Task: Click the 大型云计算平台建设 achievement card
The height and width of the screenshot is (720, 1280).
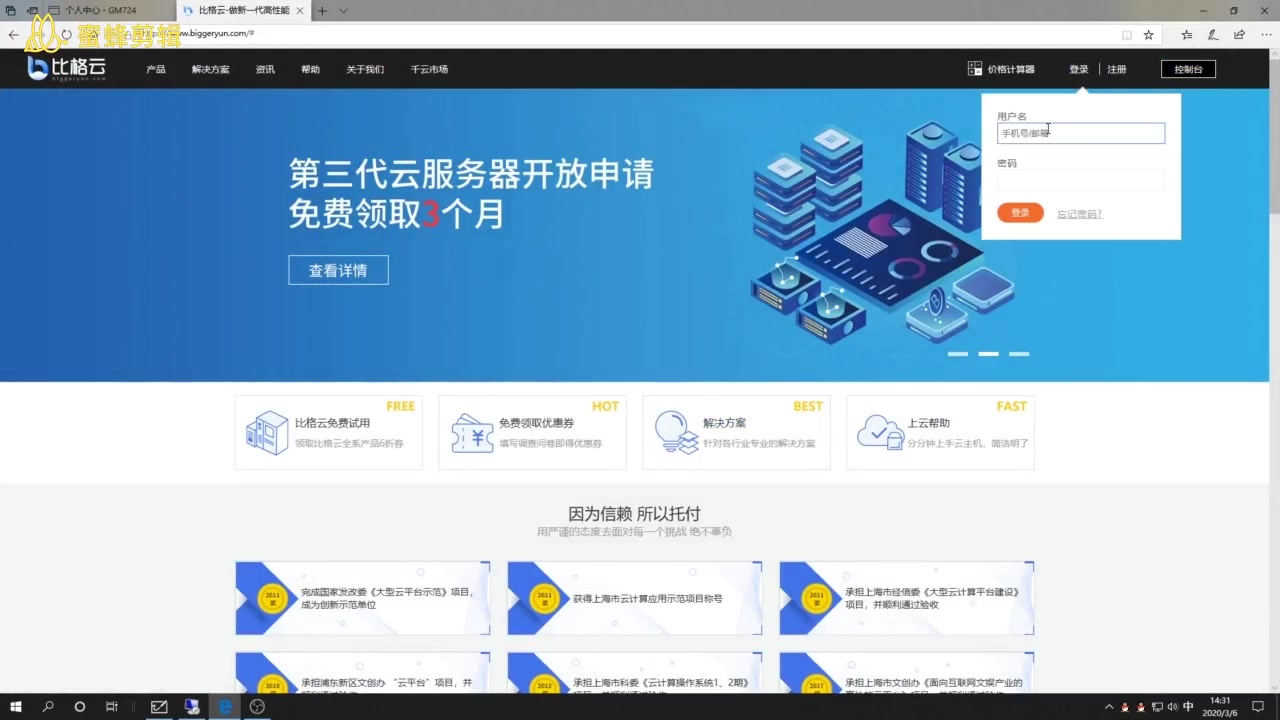Action: (x=907, y=598)
